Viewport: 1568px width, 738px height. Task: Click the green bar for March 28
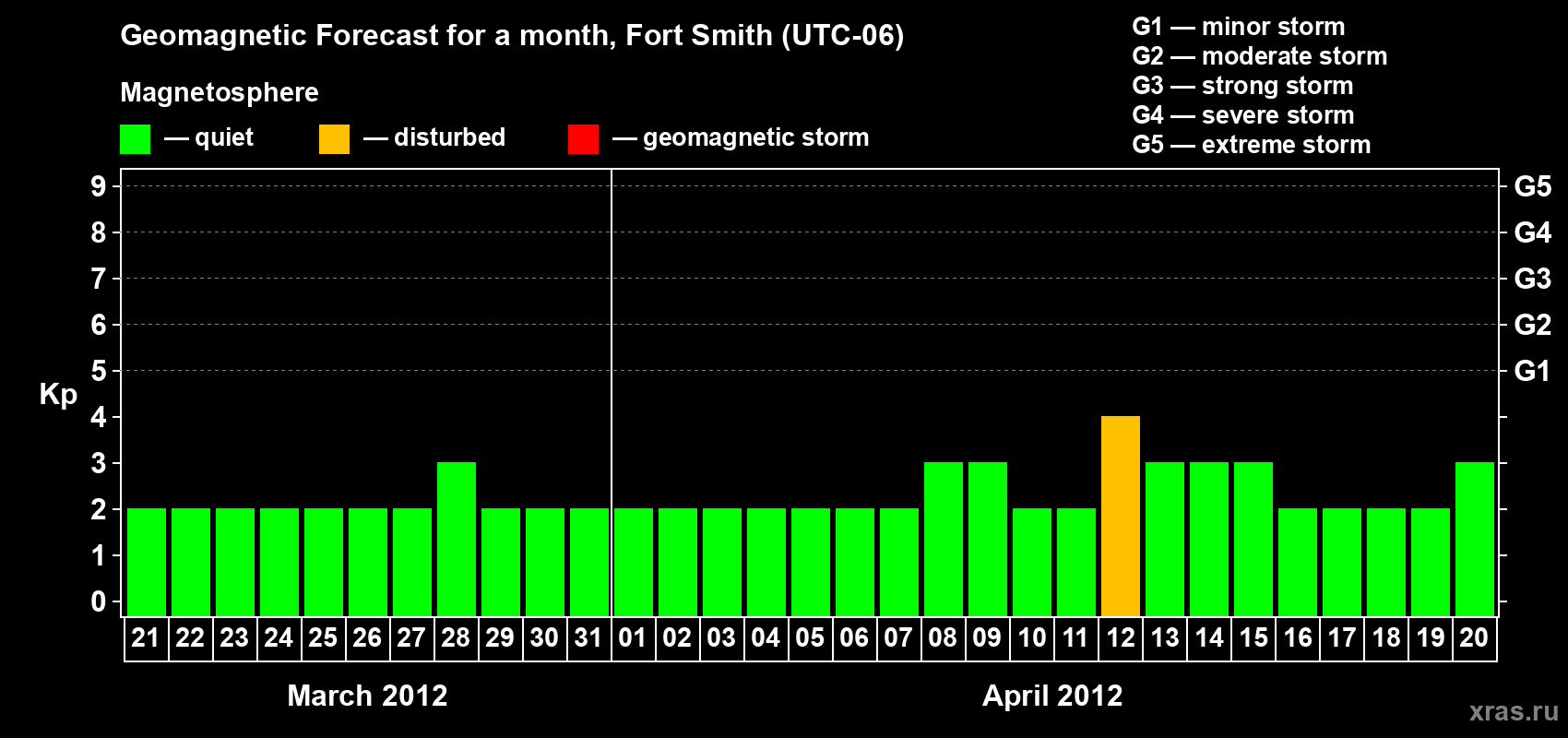click(457, 539)
